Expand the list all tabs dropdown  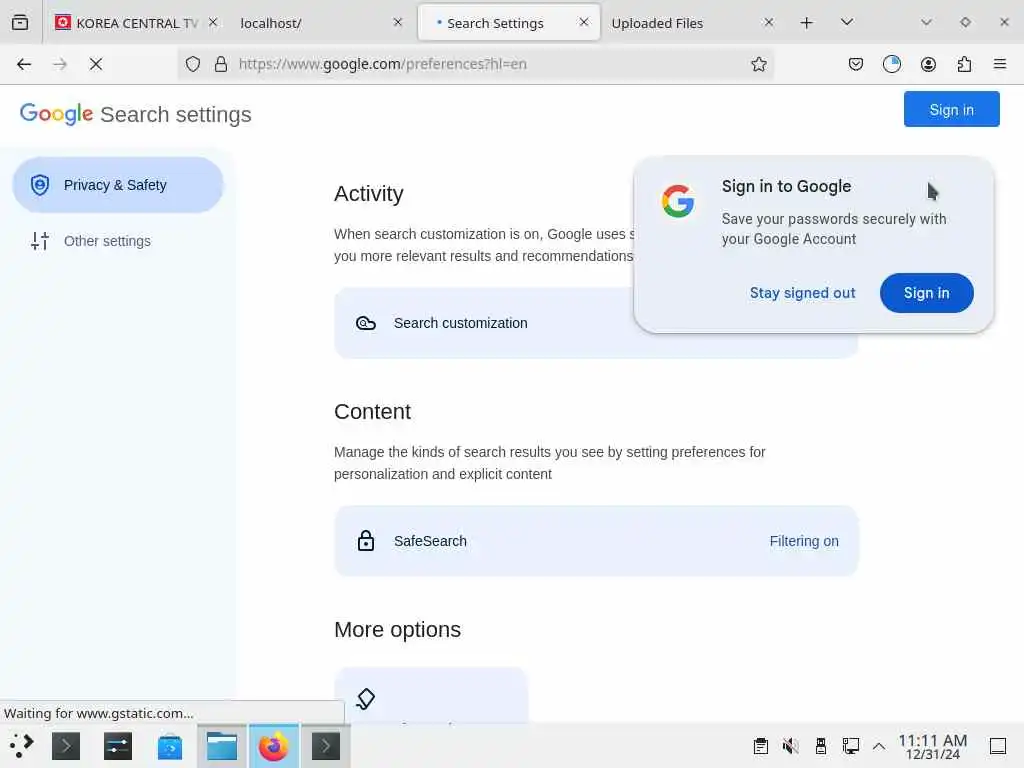[x=846, y=23]
